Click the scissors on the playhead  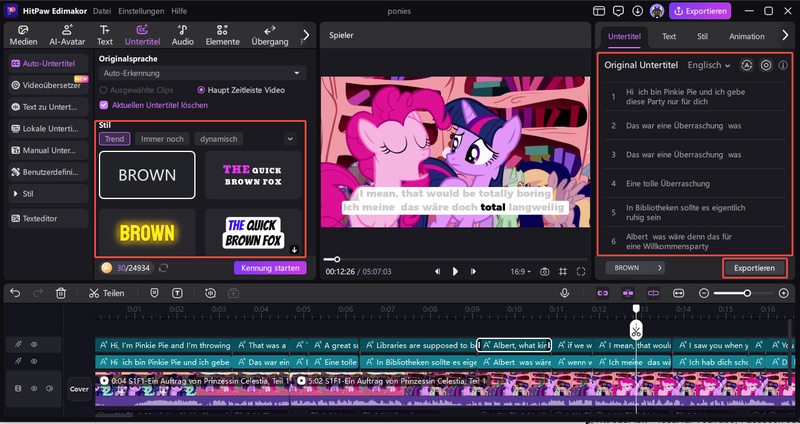coord(636,330)
